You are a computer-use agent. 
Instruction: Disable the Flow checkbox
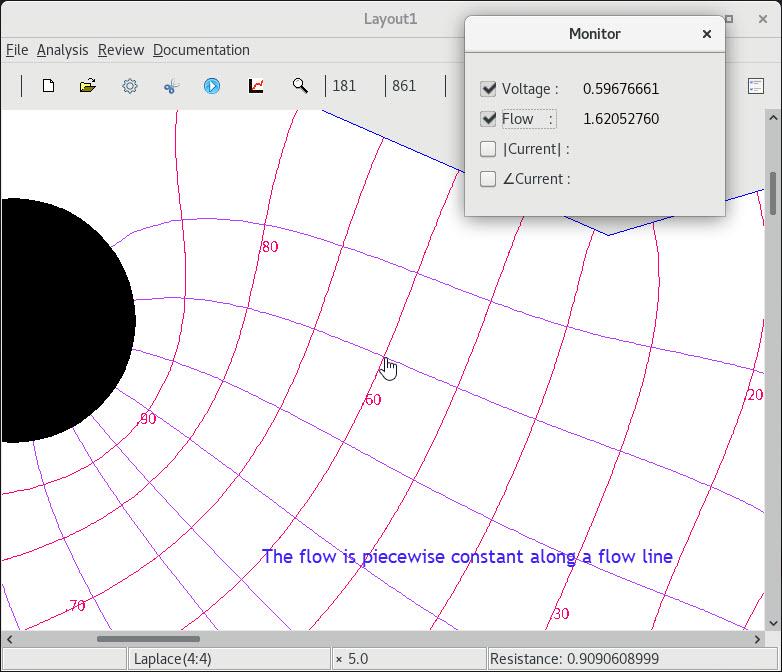(x=488, y=119)
